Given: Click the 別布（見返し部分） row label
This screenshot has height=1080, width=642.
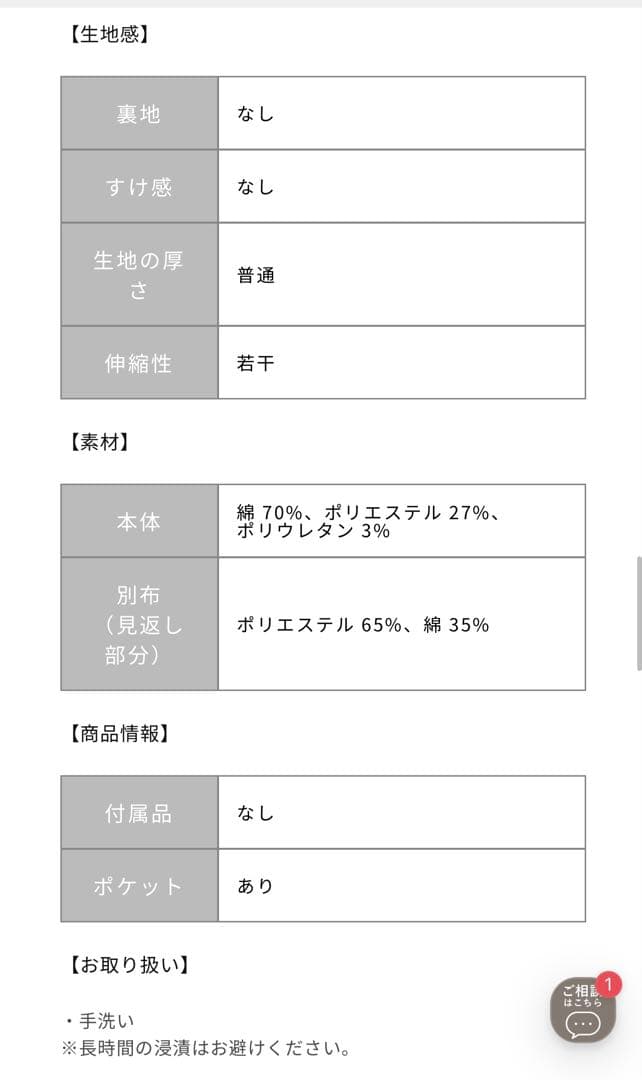Looking at the screenshot, I should tap(138, 623).
